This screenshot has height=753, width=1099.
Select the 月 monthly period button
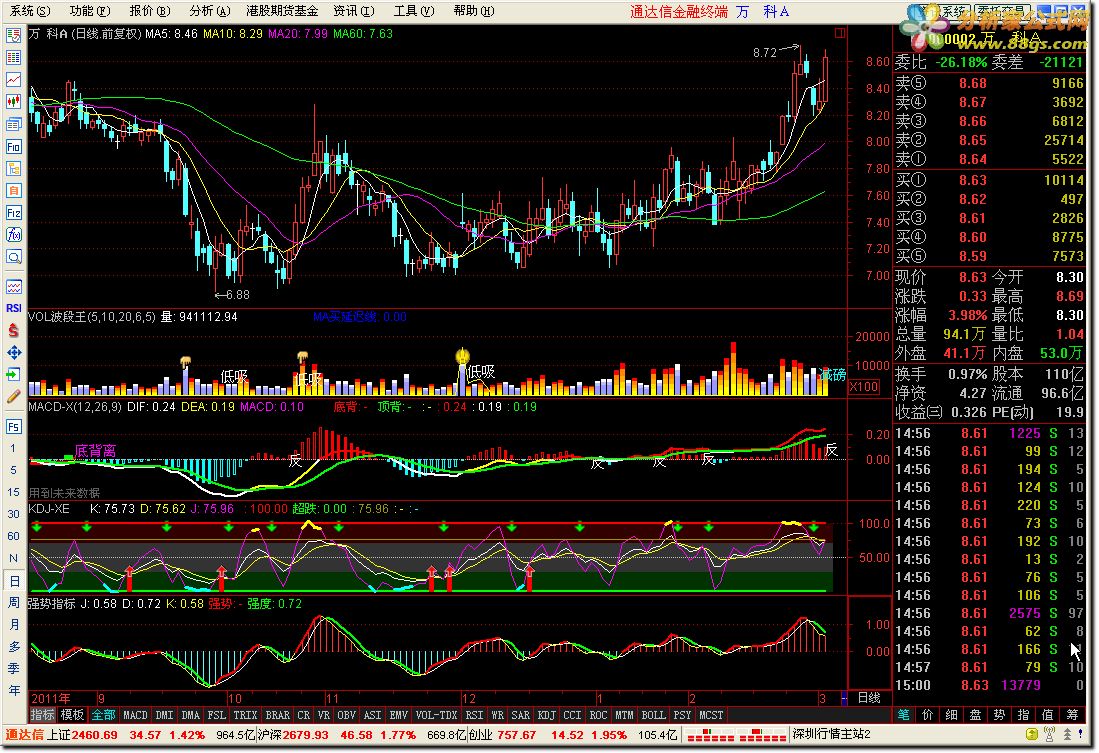point(13,625)
